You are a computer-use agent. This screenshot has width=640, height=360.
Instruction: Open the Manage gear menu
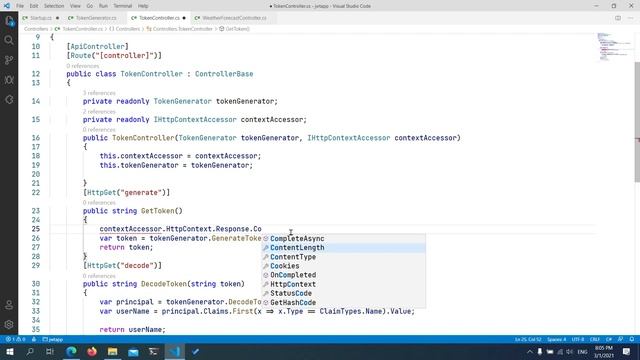tap(9, 324)
